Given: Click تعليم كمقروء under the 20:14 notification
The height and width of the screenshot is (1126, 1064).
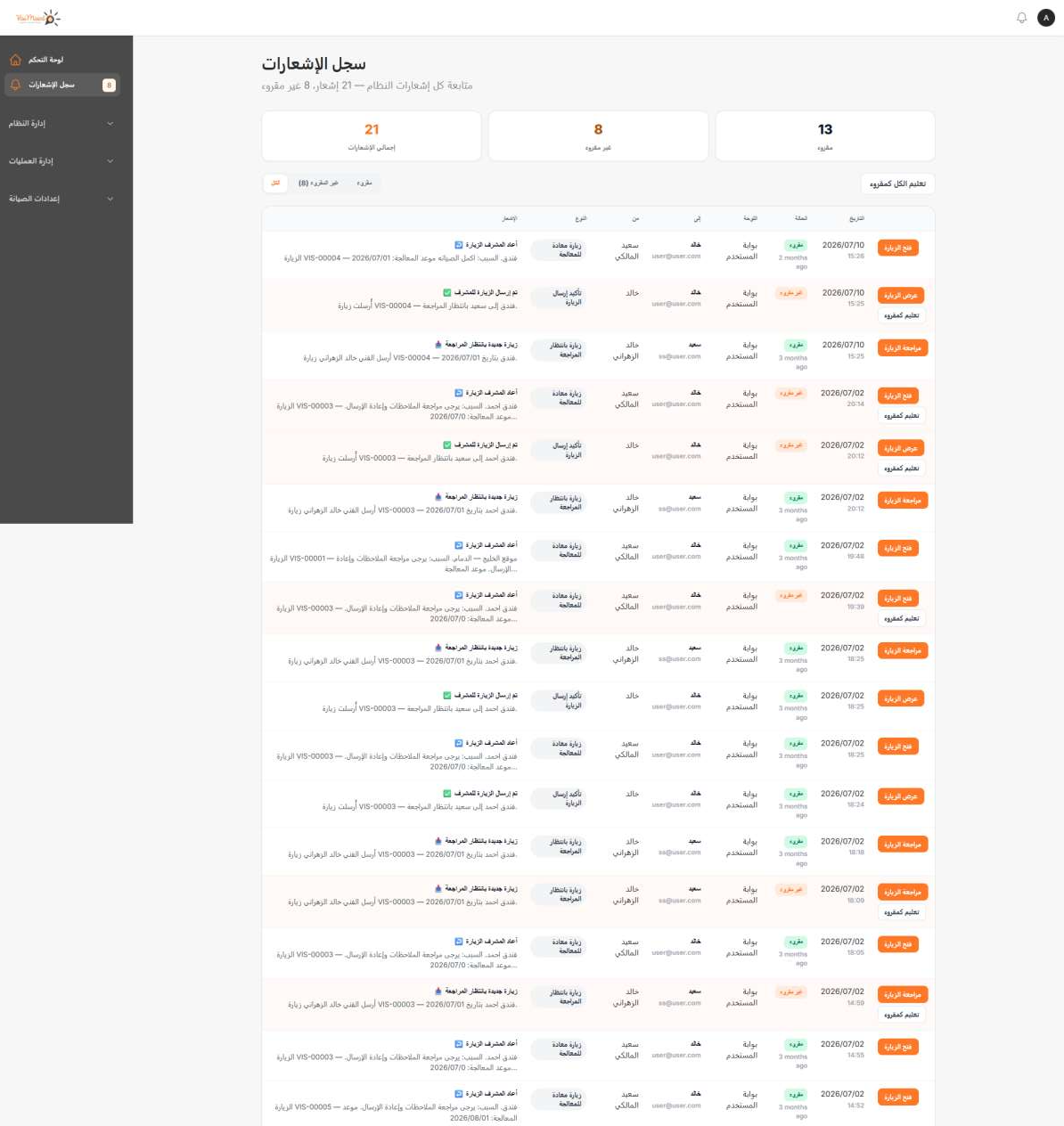Looking at the screenshot, I should click(901, 416).
